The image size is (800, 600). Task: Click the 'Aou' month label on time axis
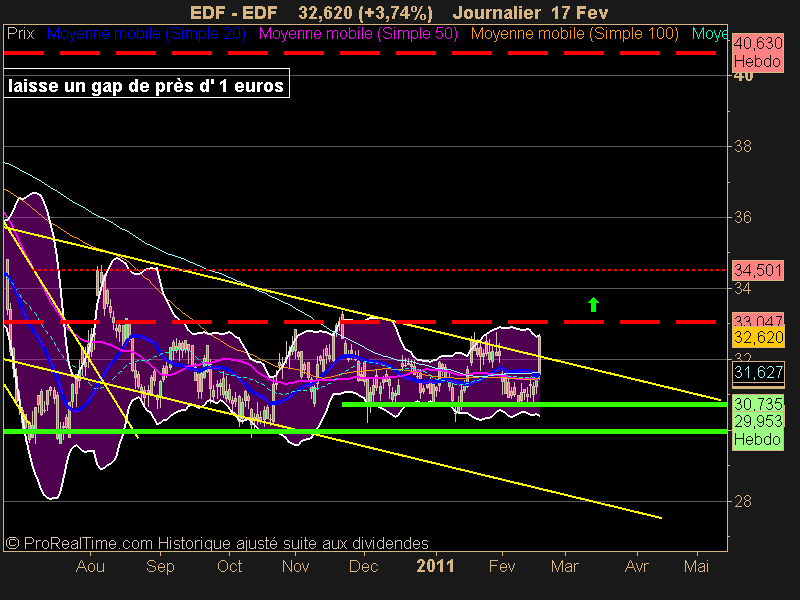pyautogui.click(x=90, y=566)
